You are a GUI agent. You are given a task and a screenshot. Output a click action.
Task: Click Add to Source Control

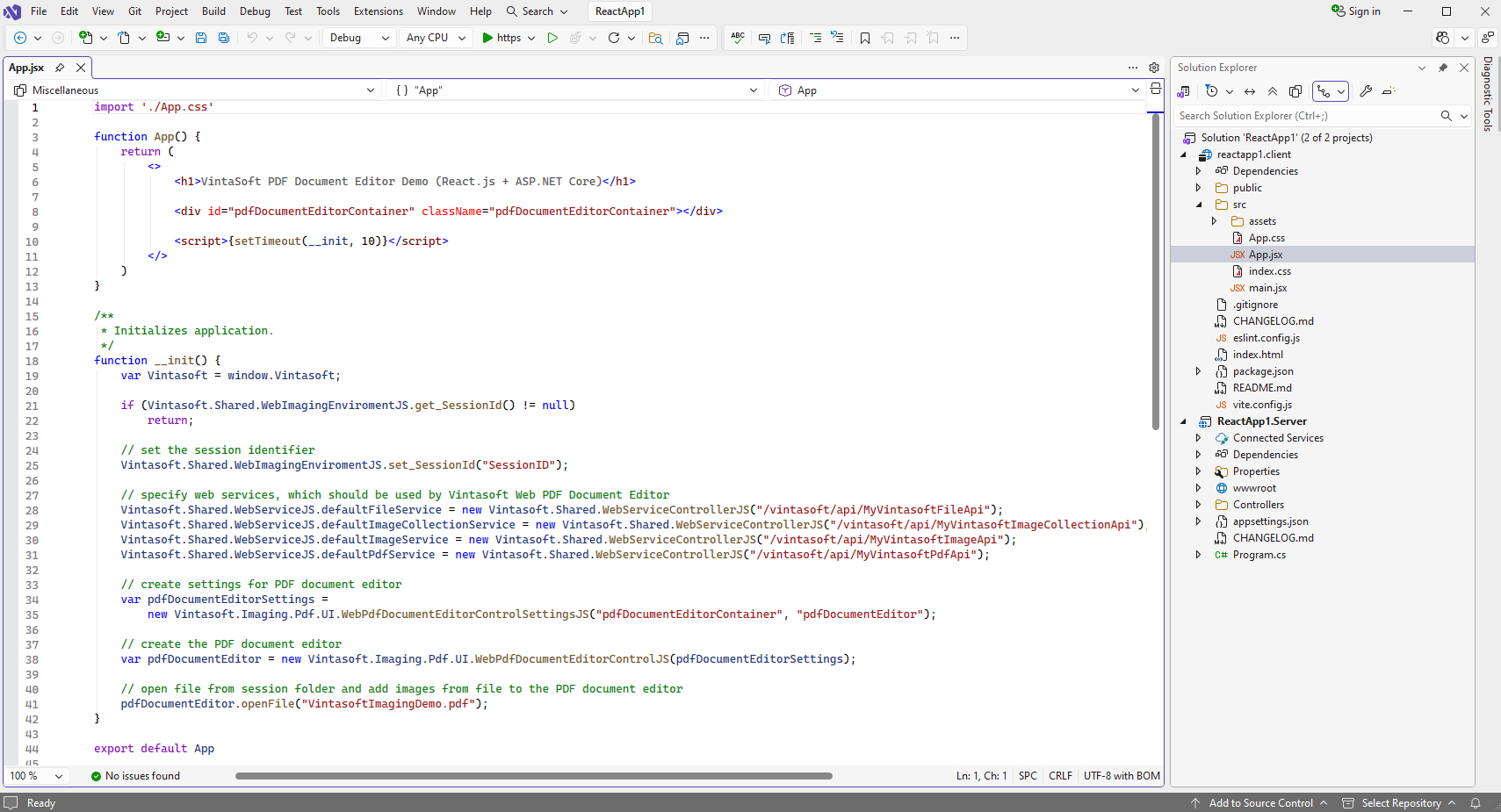coord(1260,803)
